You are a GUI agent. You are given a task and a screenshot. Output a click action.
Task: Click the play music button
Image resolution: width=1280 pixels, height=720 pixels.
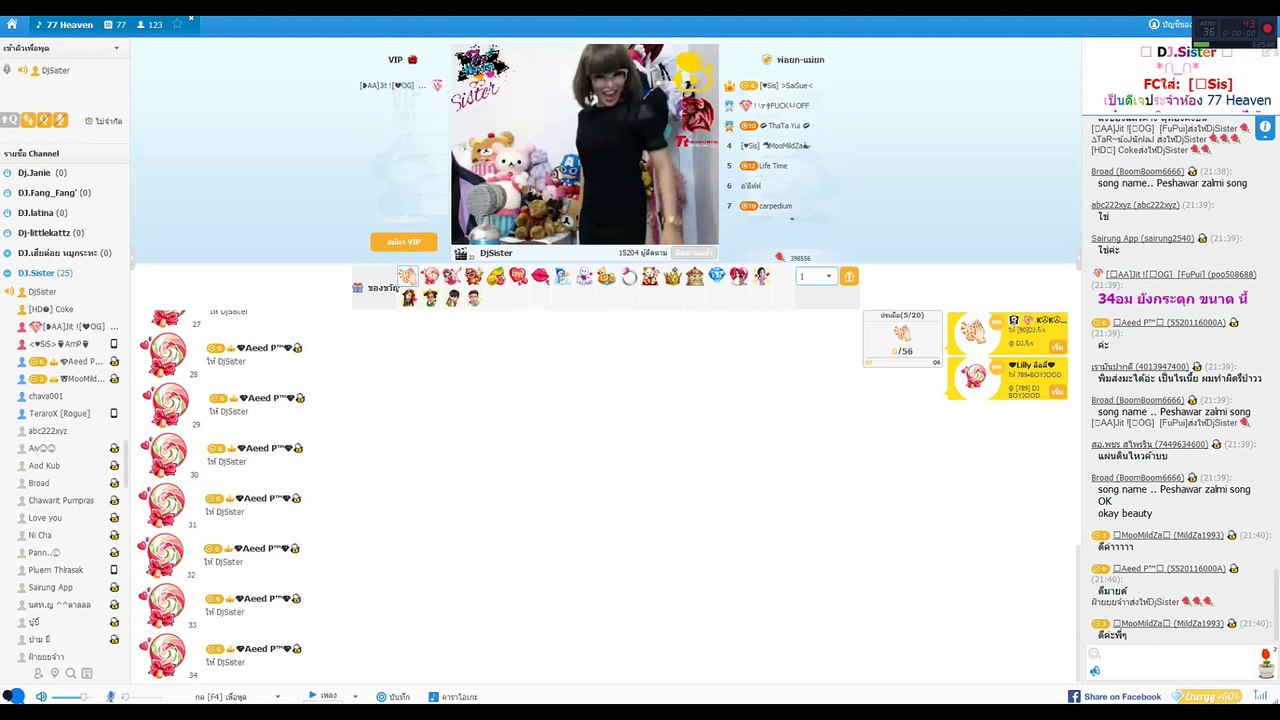pyautogui.click(x=323, y=696)
